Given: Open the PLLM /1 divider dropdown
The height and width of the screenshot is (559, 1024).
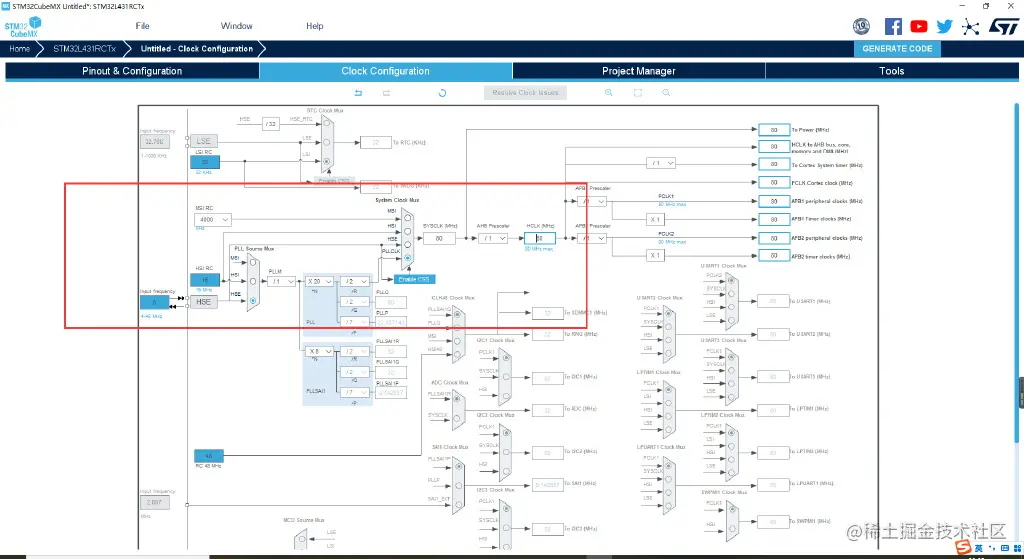Looking at the screenshot, I should click(x=281, y=281).
